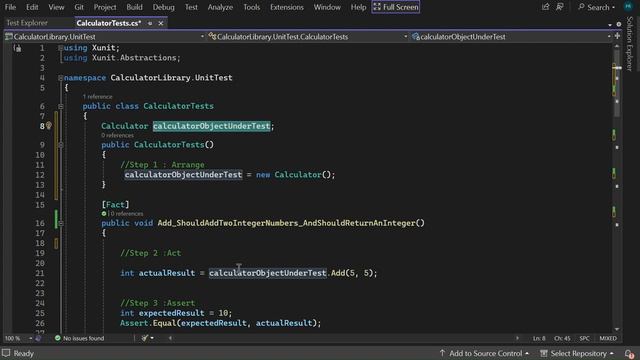The width and height of the screenshot is (640, 360).
Task: Open the active documents list dropdown arrow
Action: [x=610, y=25]
